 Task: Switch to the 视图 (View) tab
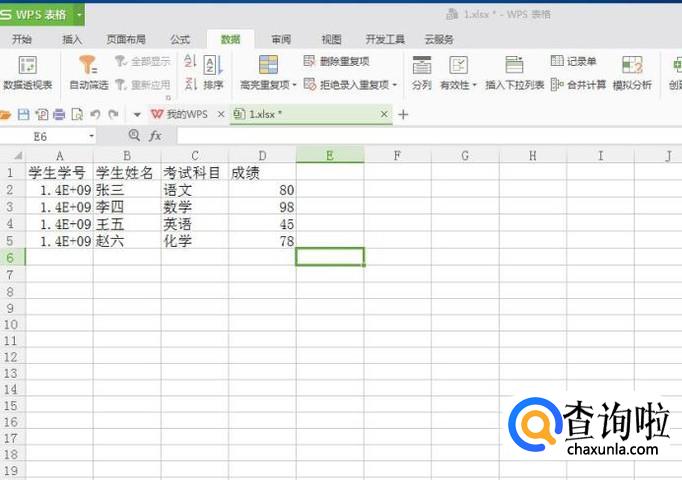[x=331, y=40]
